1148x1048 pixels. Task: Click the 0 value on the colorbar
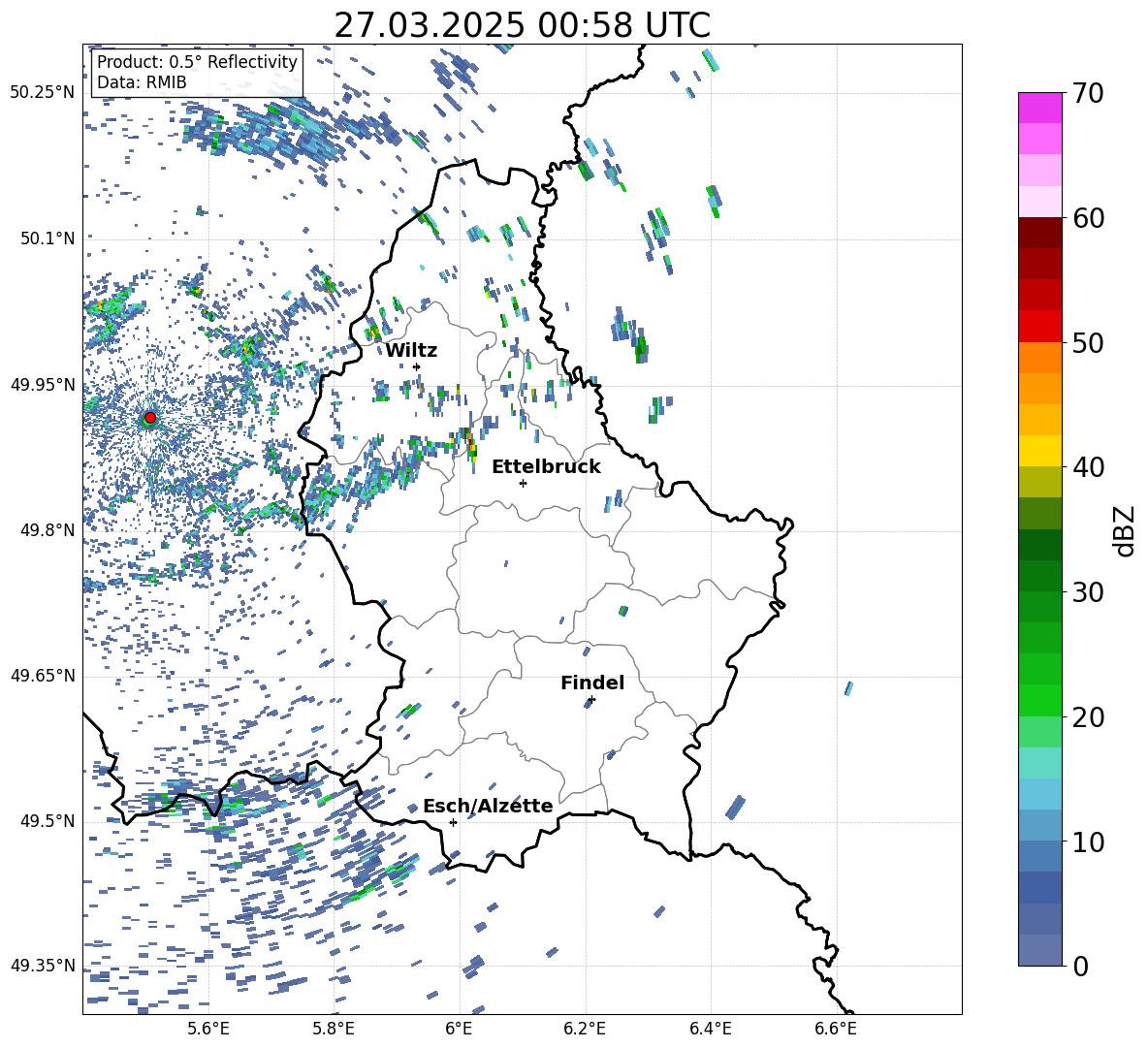click(1080, 966)
